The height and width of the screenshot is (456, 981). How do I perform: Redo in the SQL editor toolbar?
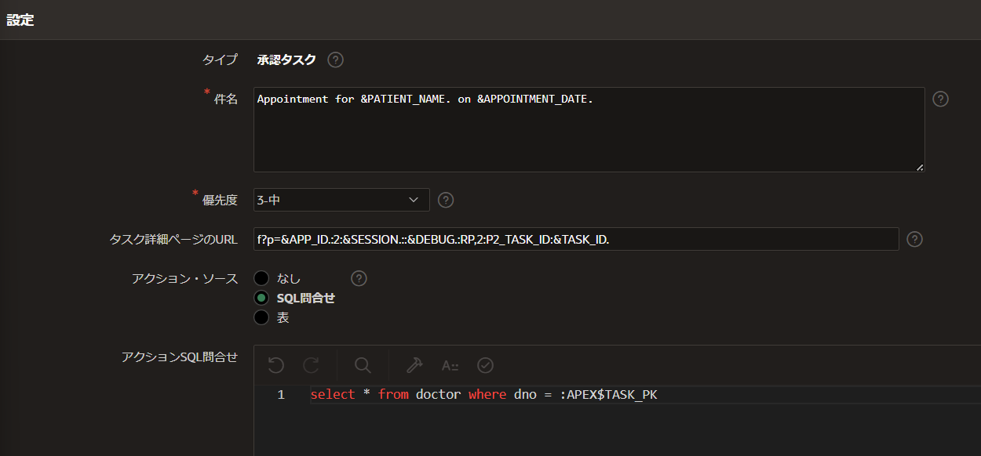coord(311,365)
